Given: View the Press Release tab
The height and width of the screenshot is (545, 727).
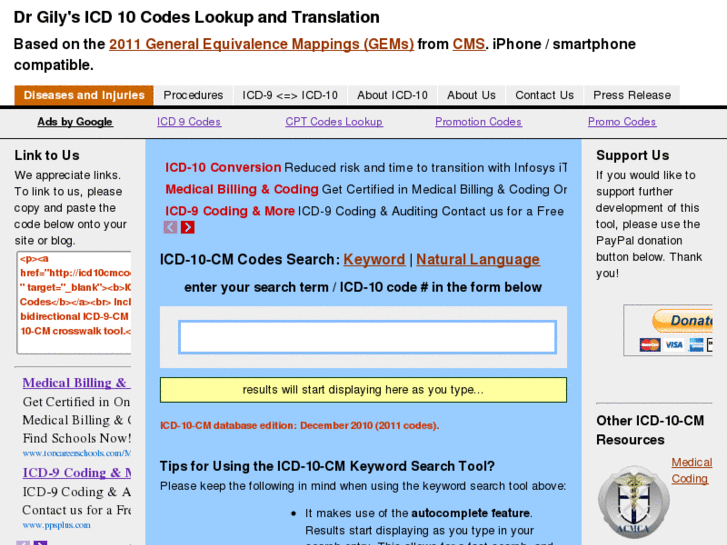Looking at the screenshot, I should [x=632, y=95].
